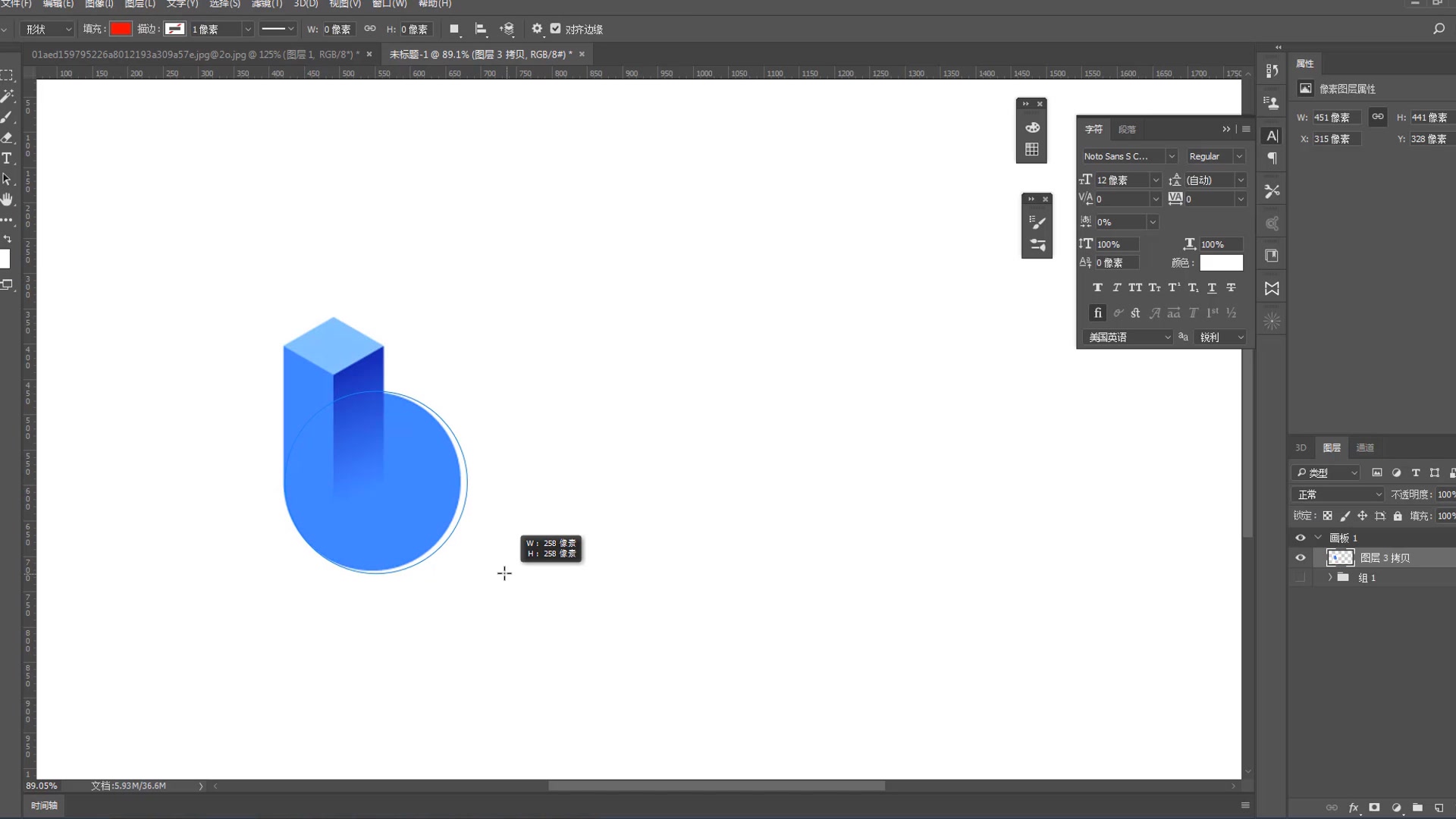Screen dimensions: 1456x819
Task: Create a new group with the folder icon
Action: pyautogui.click(x=1417, y=808)
